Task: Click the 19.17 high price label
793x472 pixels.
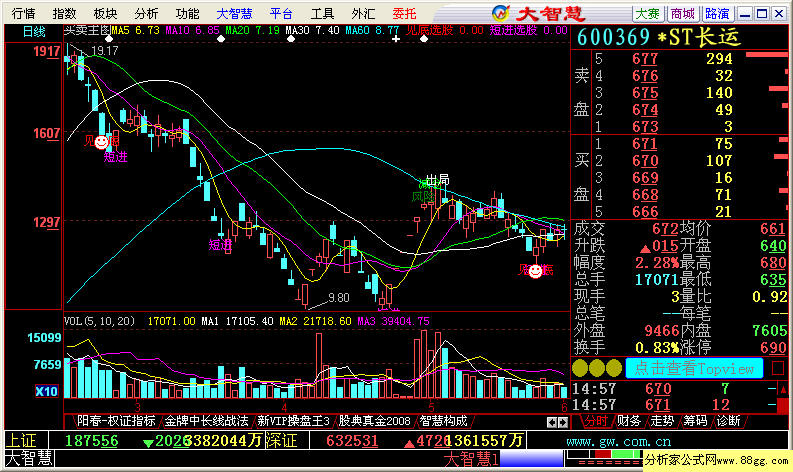Action: pyautogui.click(x=105, y=51)
